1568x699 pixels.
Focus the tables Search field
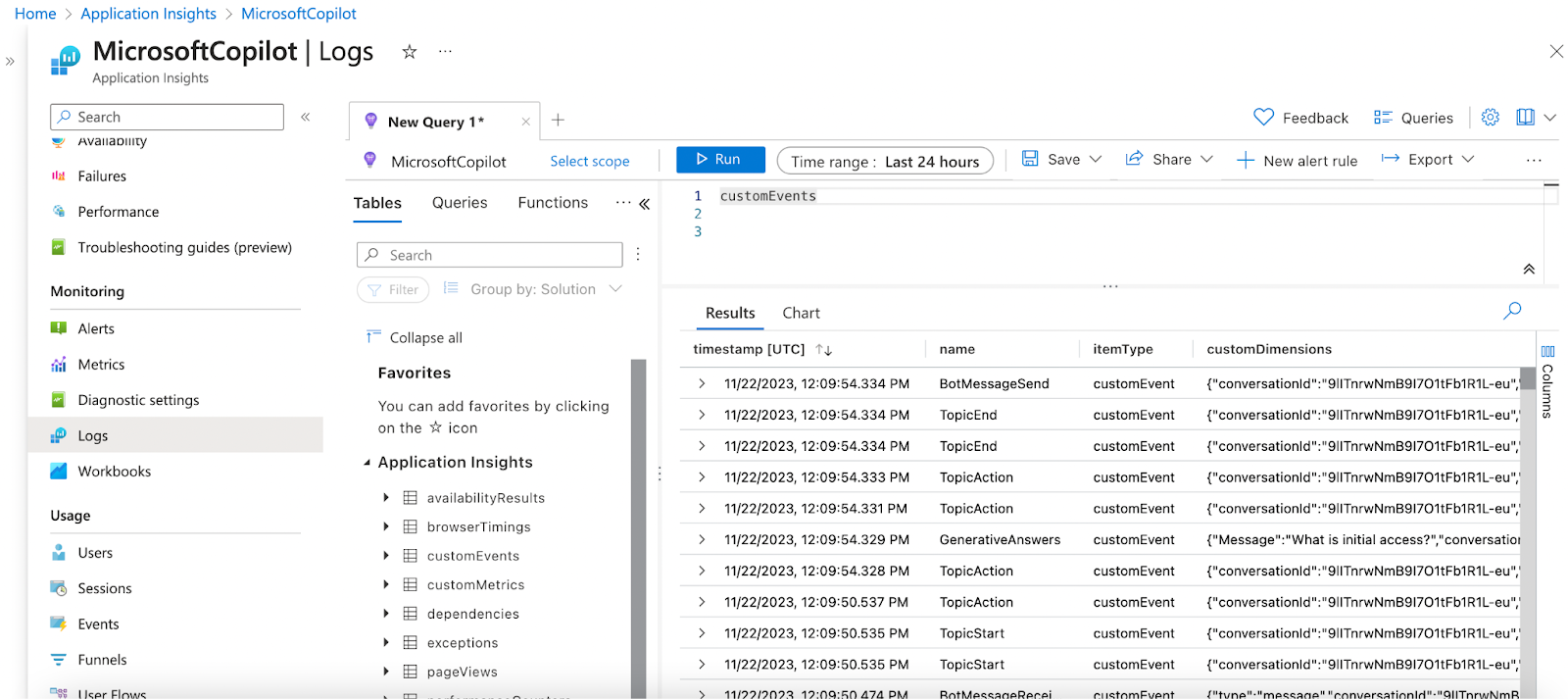tap(490, 255)
